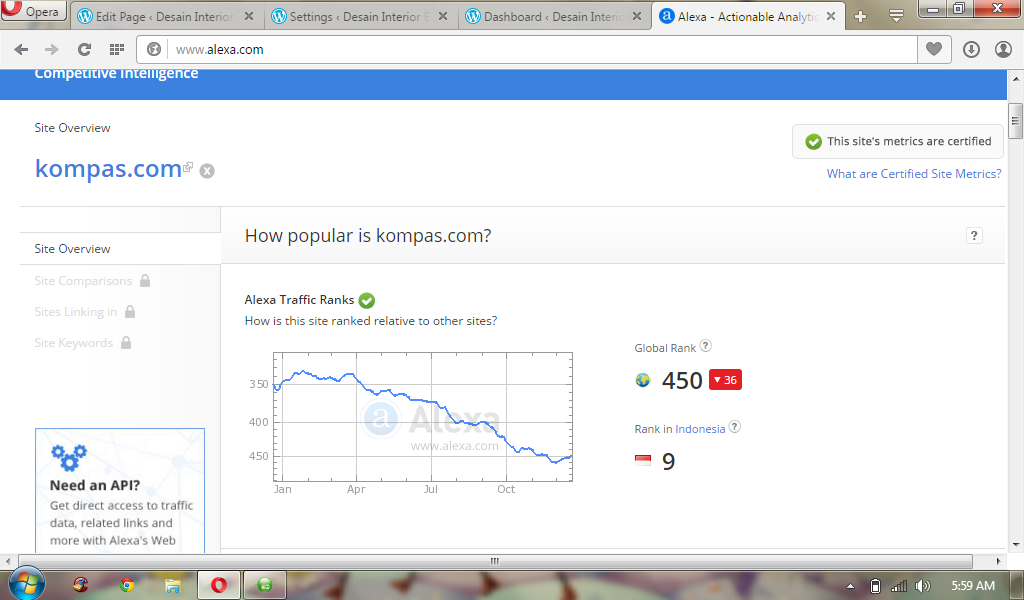
Task: Open the Rank in Indonesia help icon
Action: point(735,427)
